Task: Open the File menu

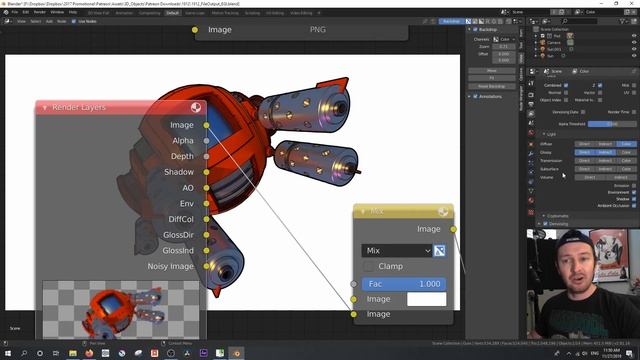Action: point(15,12)
